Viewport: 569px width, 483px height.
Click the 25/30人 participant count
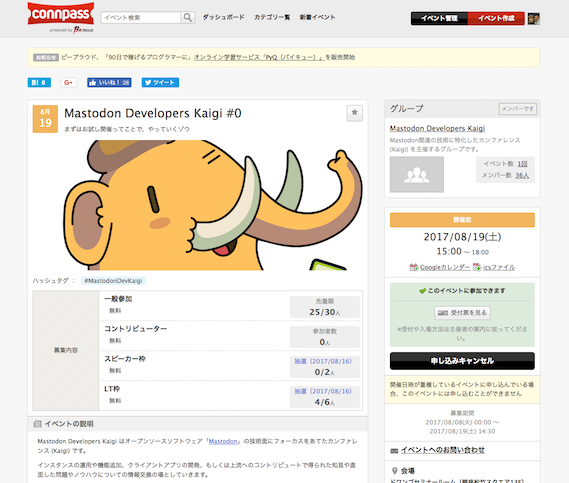pos(324,312)
